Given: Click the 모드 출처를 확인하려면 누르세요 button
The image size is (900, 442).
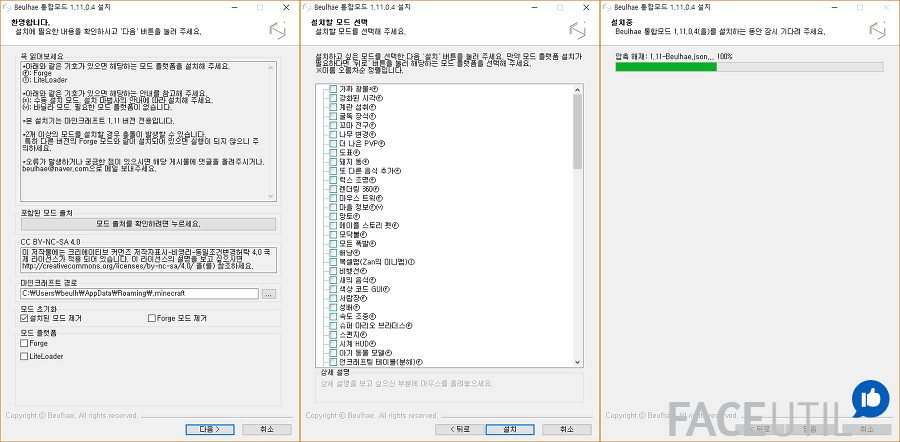Looking at the screenshot, I should (147, 223).
